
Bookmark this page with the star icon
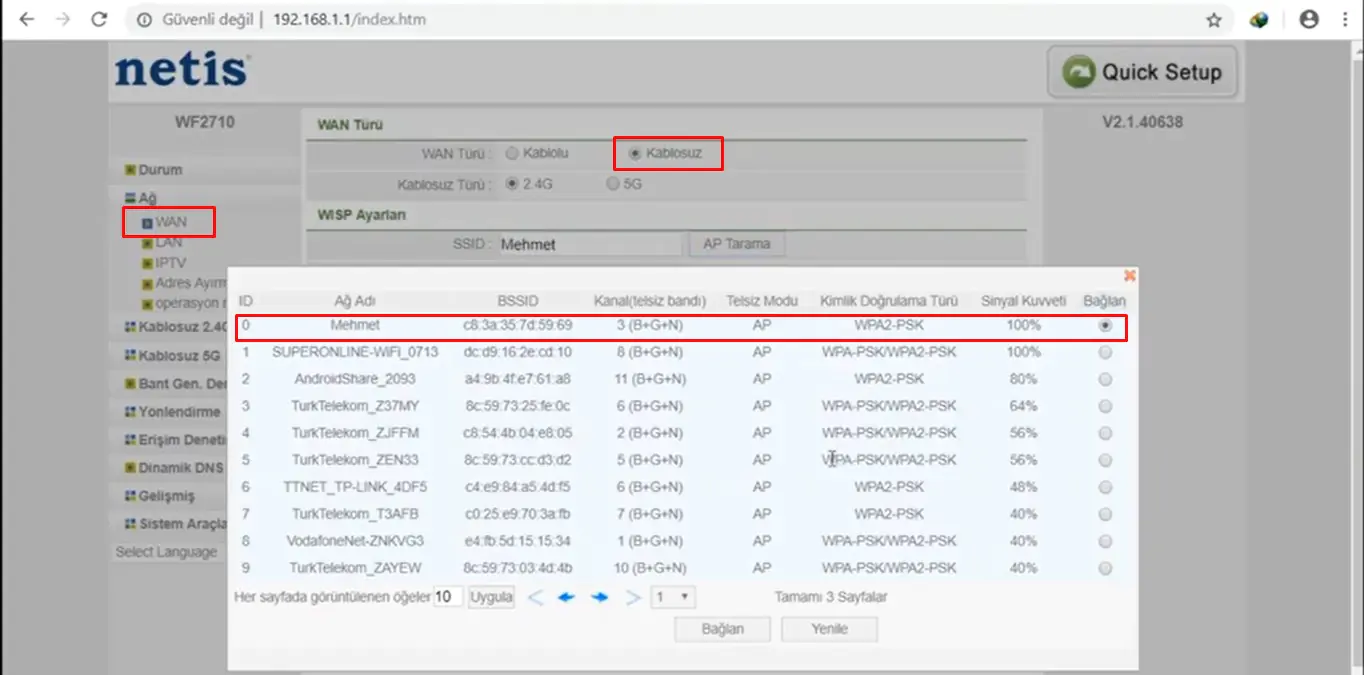tap(1214, 20)
